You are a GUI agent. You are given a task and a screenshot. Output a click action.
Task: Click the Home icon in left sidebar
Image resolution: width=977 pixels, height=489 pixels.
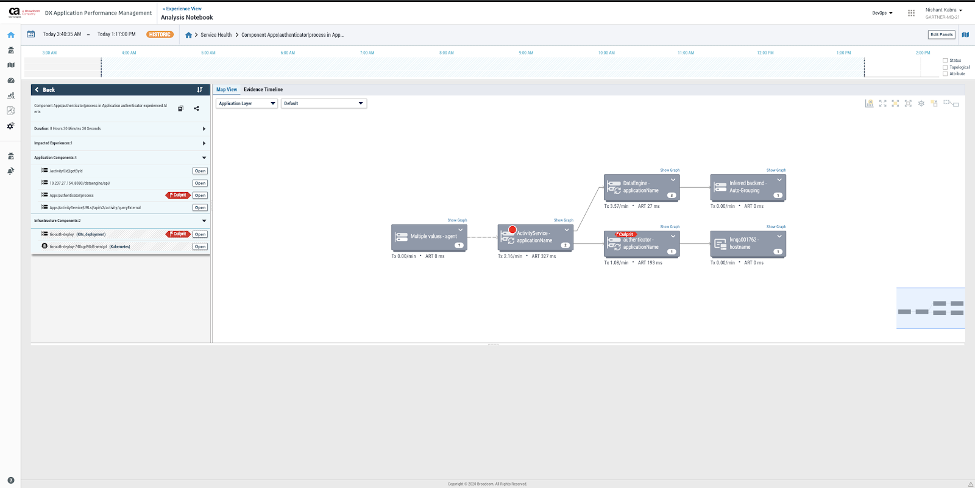(x=10, y=35)
